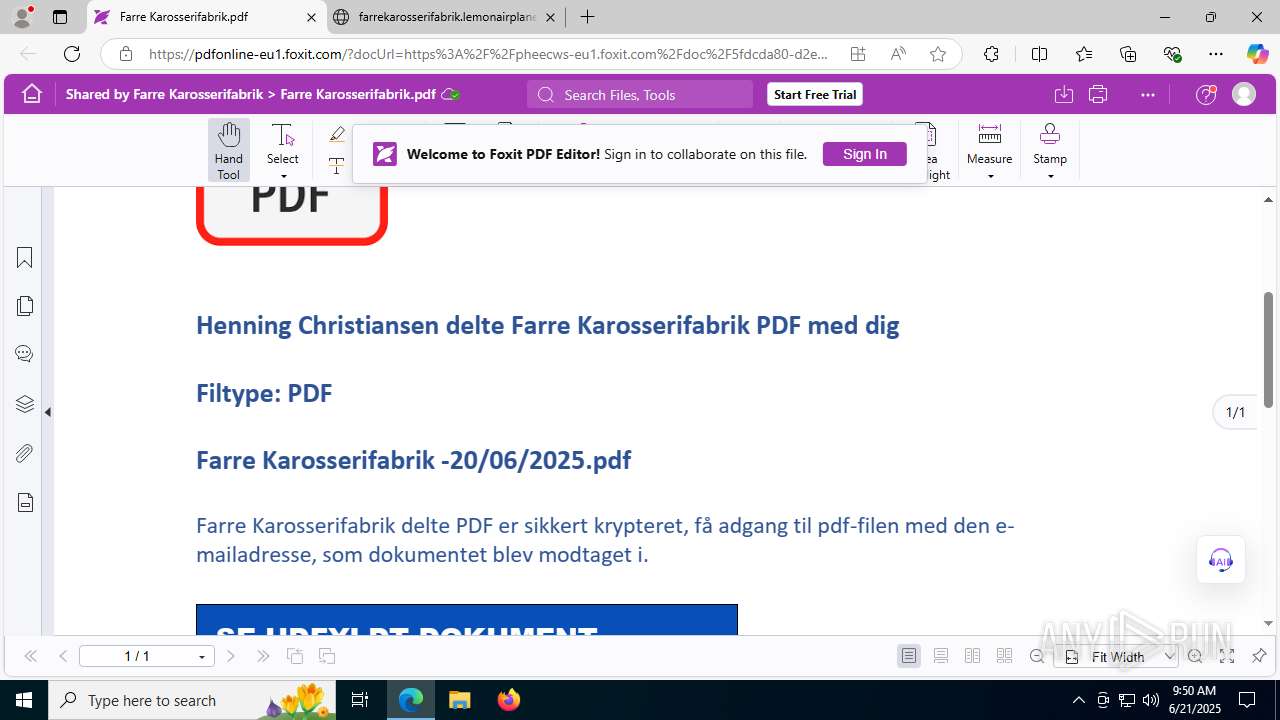Screen dimensions: 1280x720
Task: Enable single page view mode
Action: coord(909,656)
